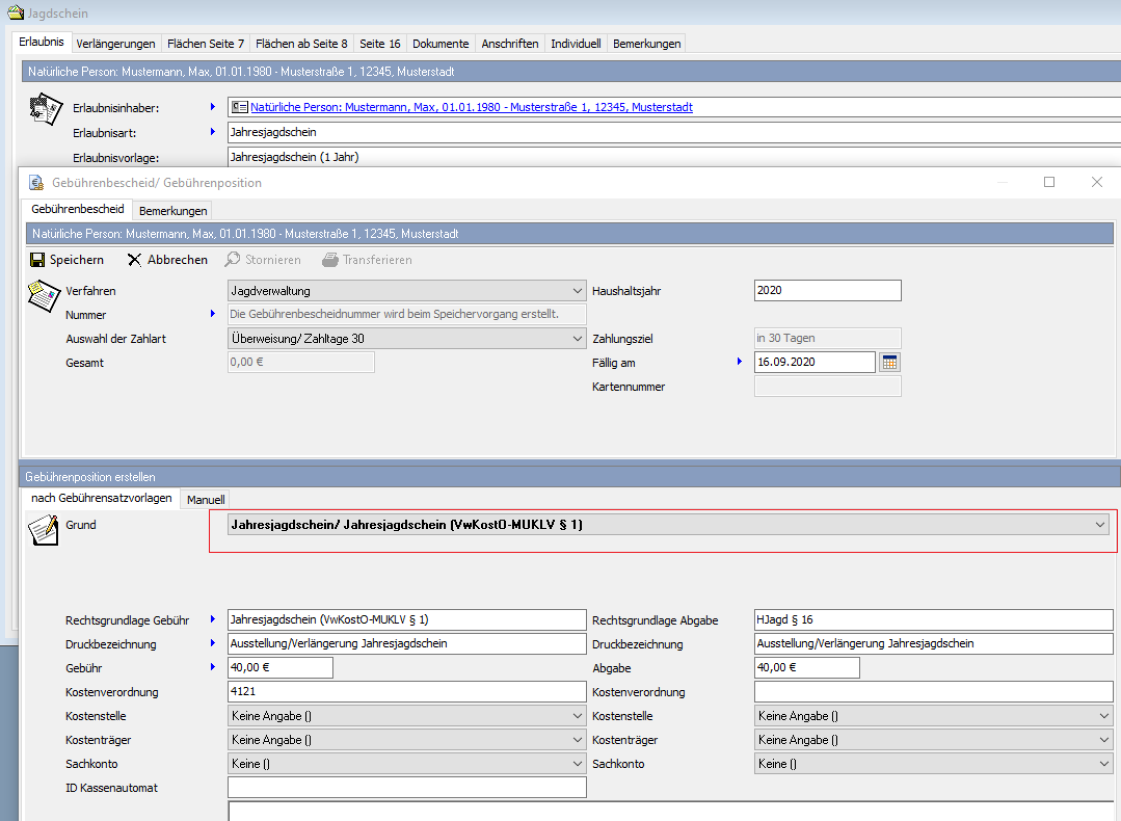The height and width of the screenshot is (821, 1121).
Task: Open the calendar picker beside Fällig am
Action: 889,362
